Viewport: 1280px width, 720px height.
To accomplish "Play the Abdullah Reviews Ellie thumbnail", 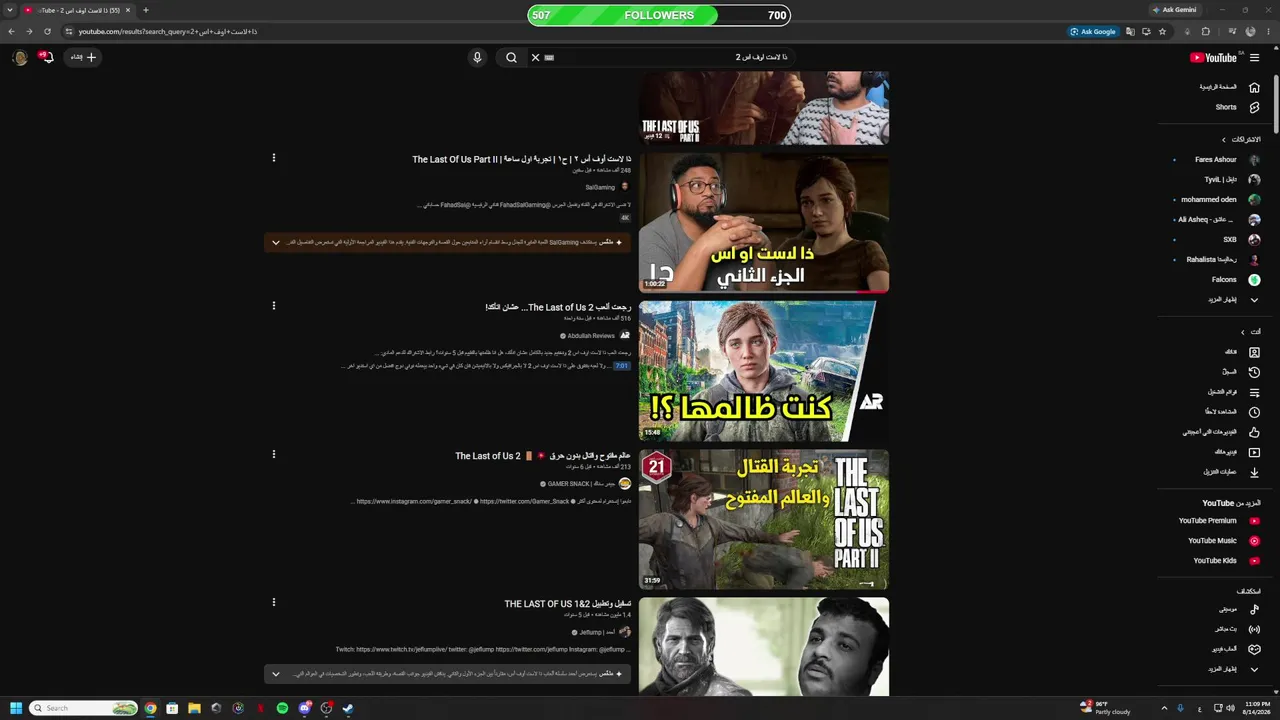I will [x=764, y=371].
